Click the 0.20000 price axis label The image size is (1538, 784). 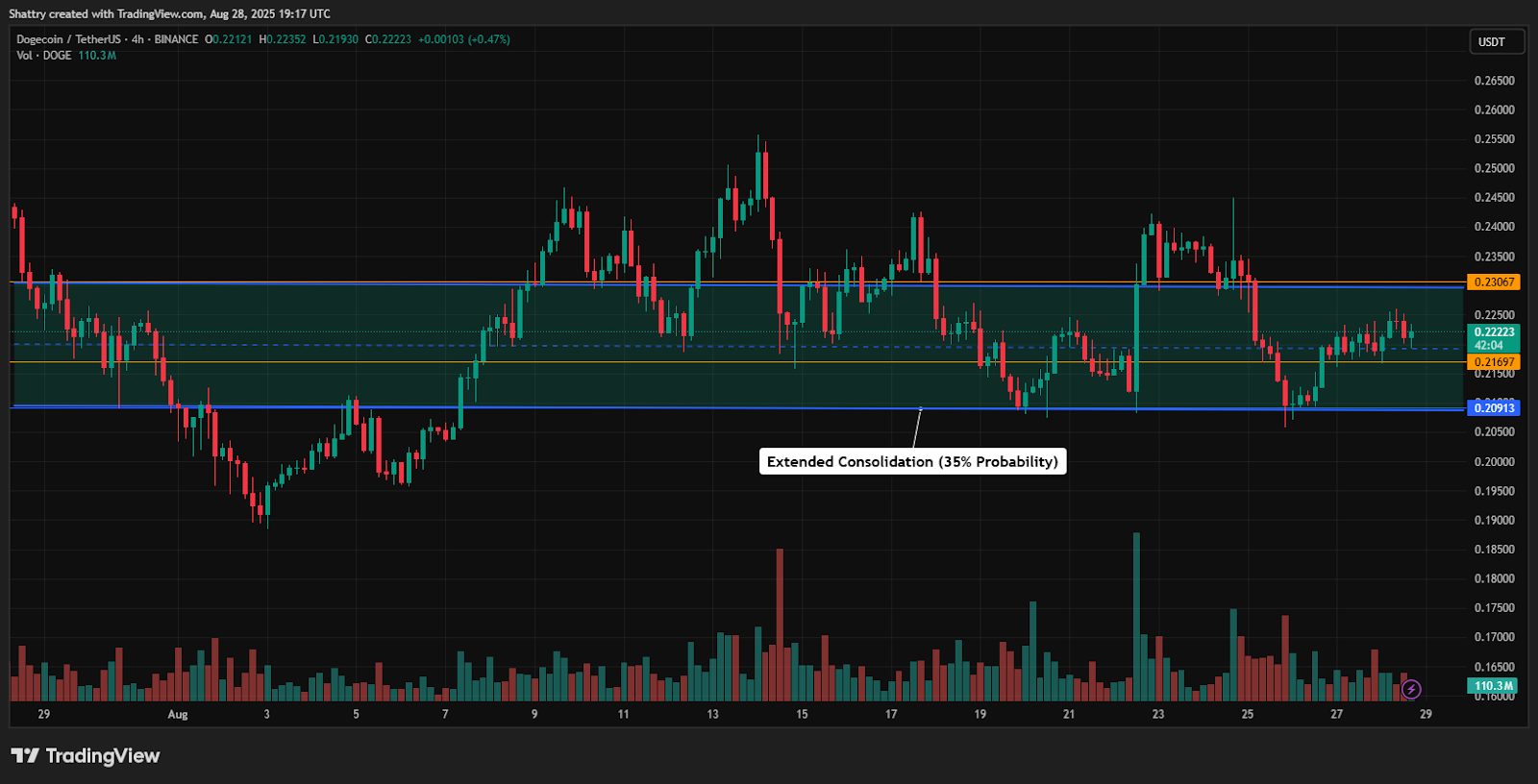(1495, 461)
